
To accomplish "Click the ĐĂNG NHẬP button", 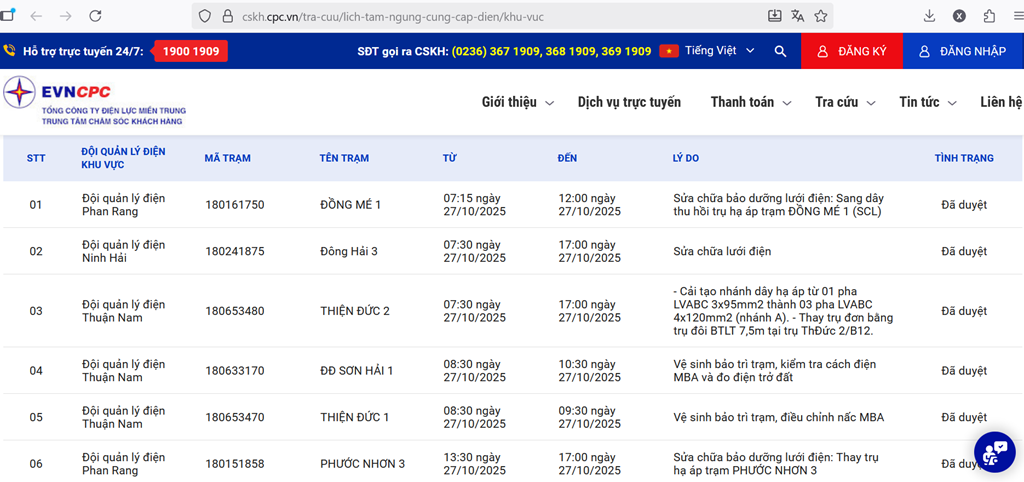I will [962, 51].
